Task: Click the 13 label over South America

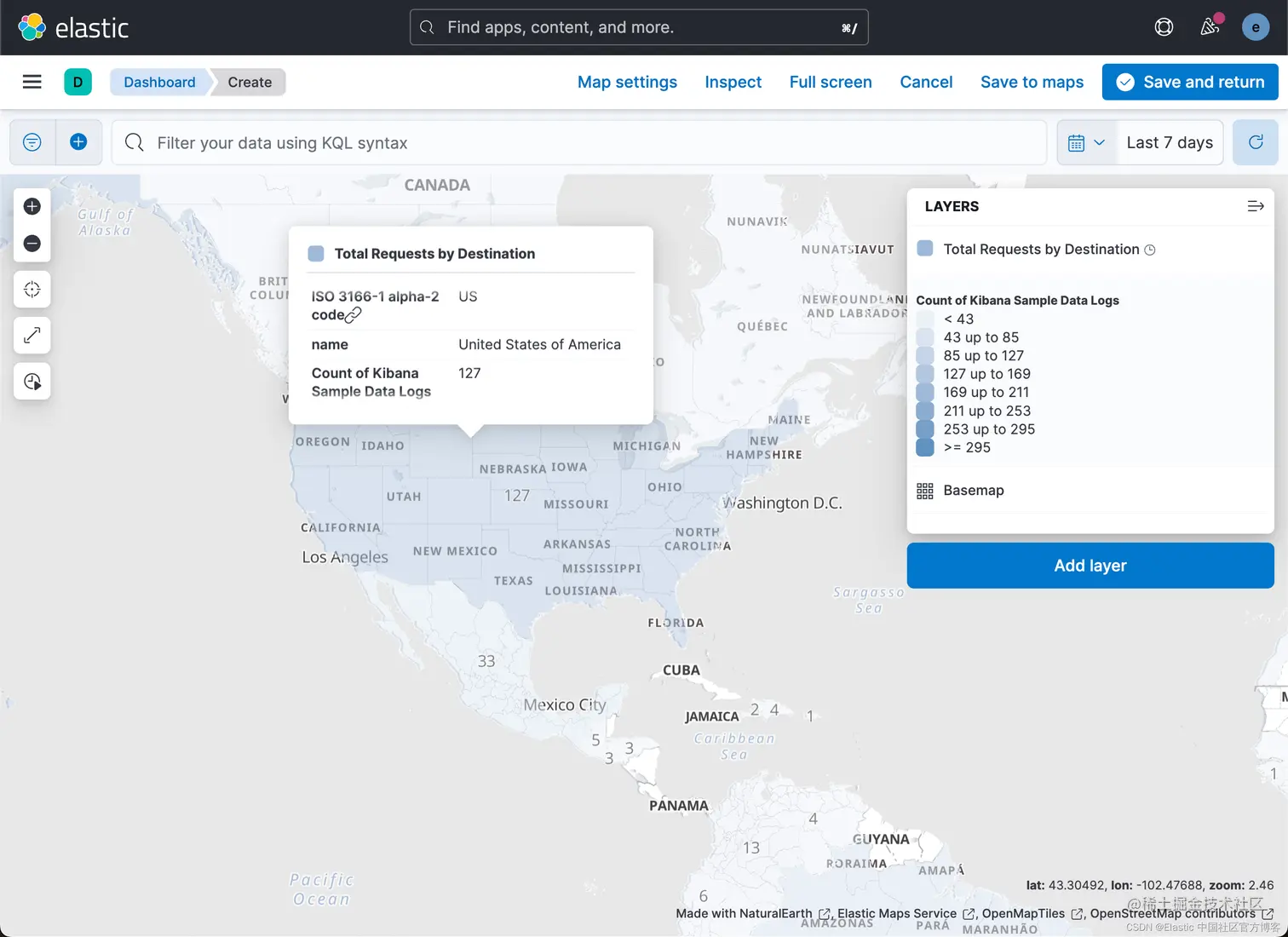Action: click(x=751, y=848)
